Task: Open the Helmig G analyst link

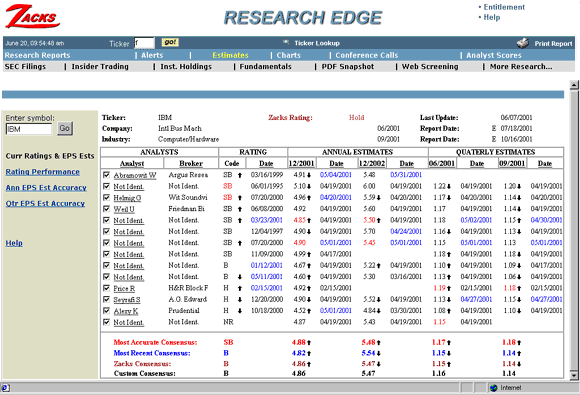Action: 127,198
